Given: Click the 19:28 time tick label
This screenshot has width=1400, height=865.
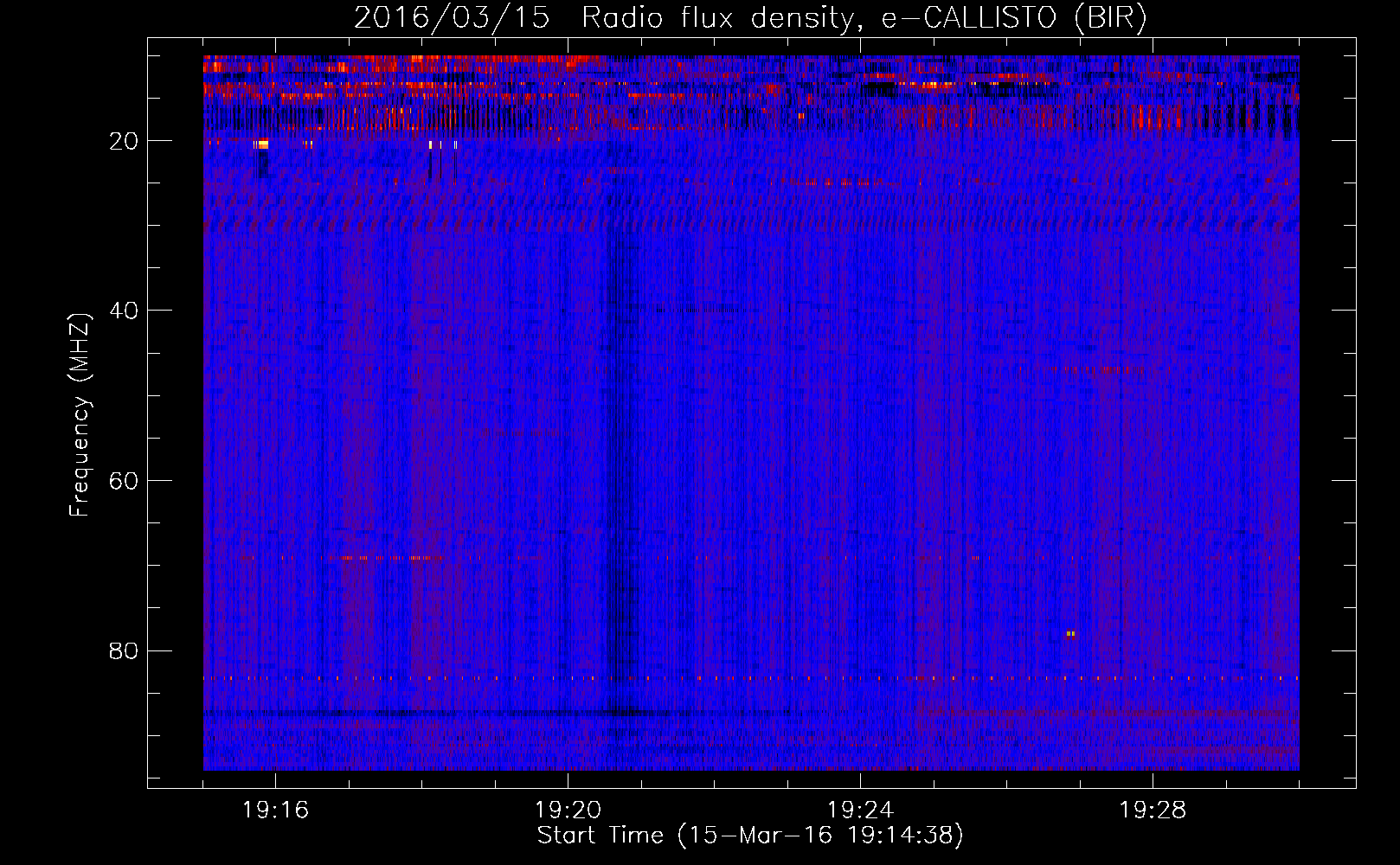Looking at the screenshot, I should click(x=1153, y=811).
